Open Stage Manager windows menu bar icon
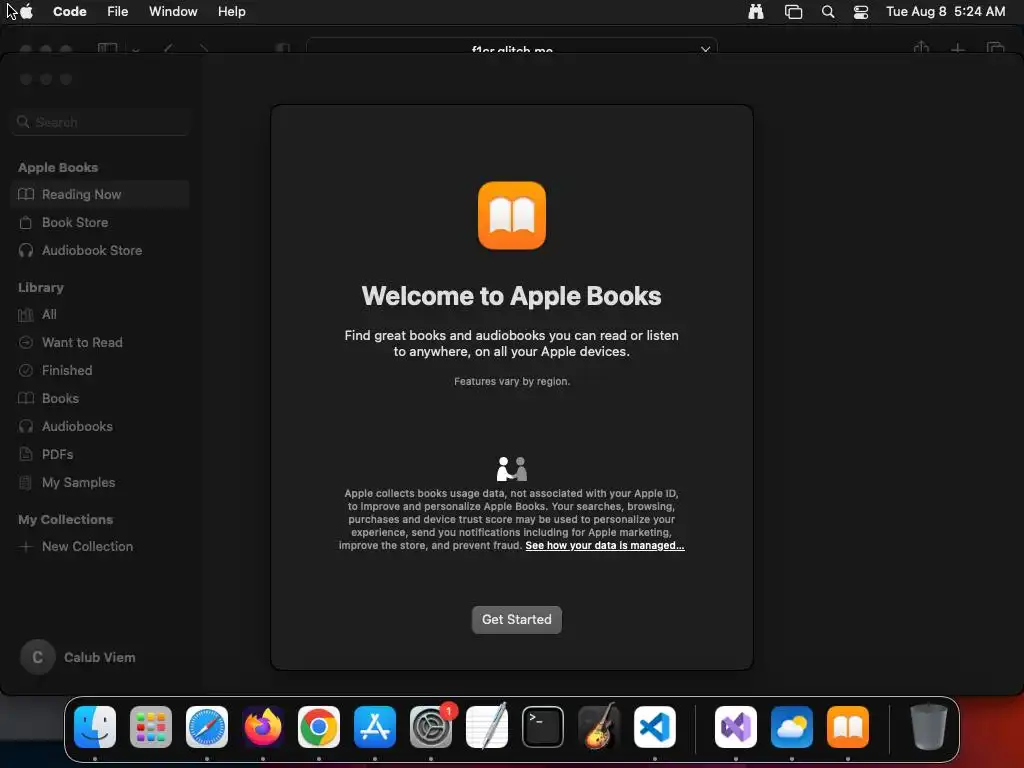Viewport: 1024px width, 768px height. 793,12
